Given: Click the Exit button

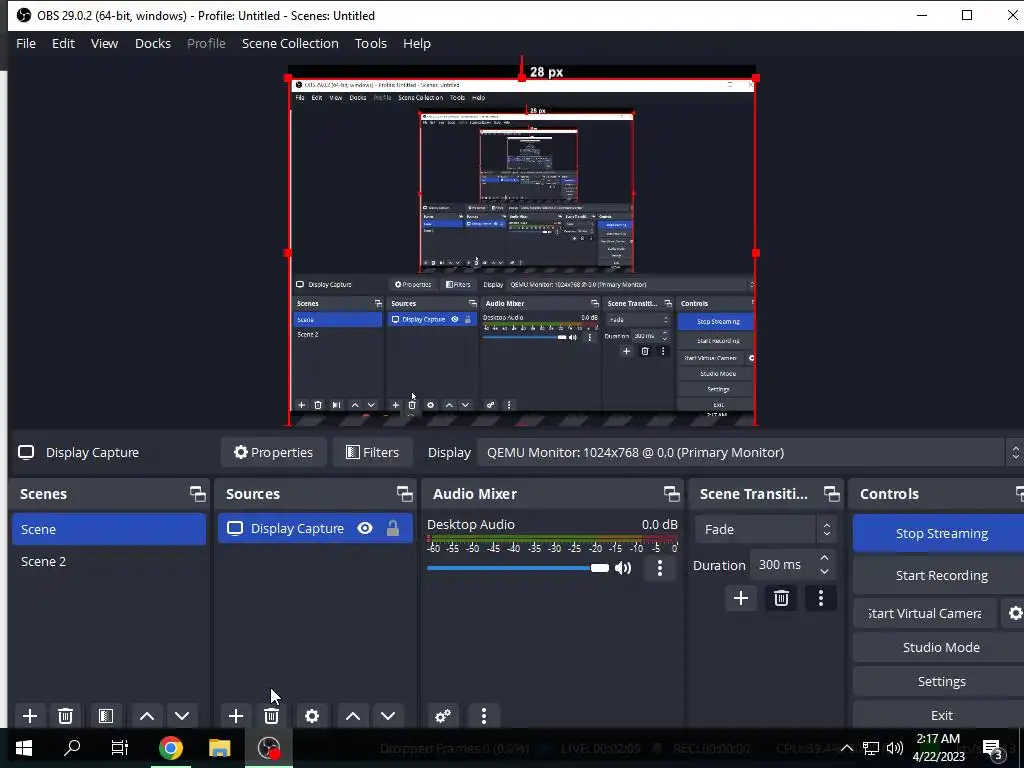Looking at the screenshot, I should coord(940,715).
